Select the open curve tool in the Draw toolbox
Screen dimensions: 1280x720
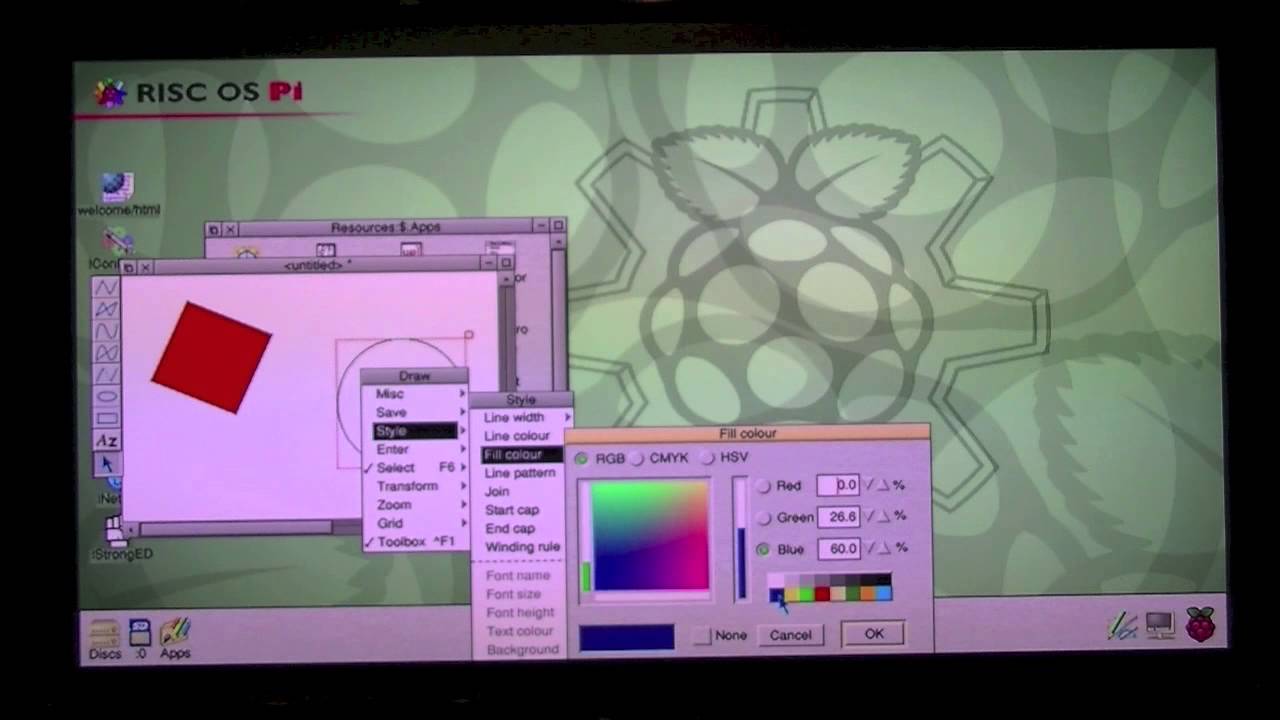click(x=106, y=331)
